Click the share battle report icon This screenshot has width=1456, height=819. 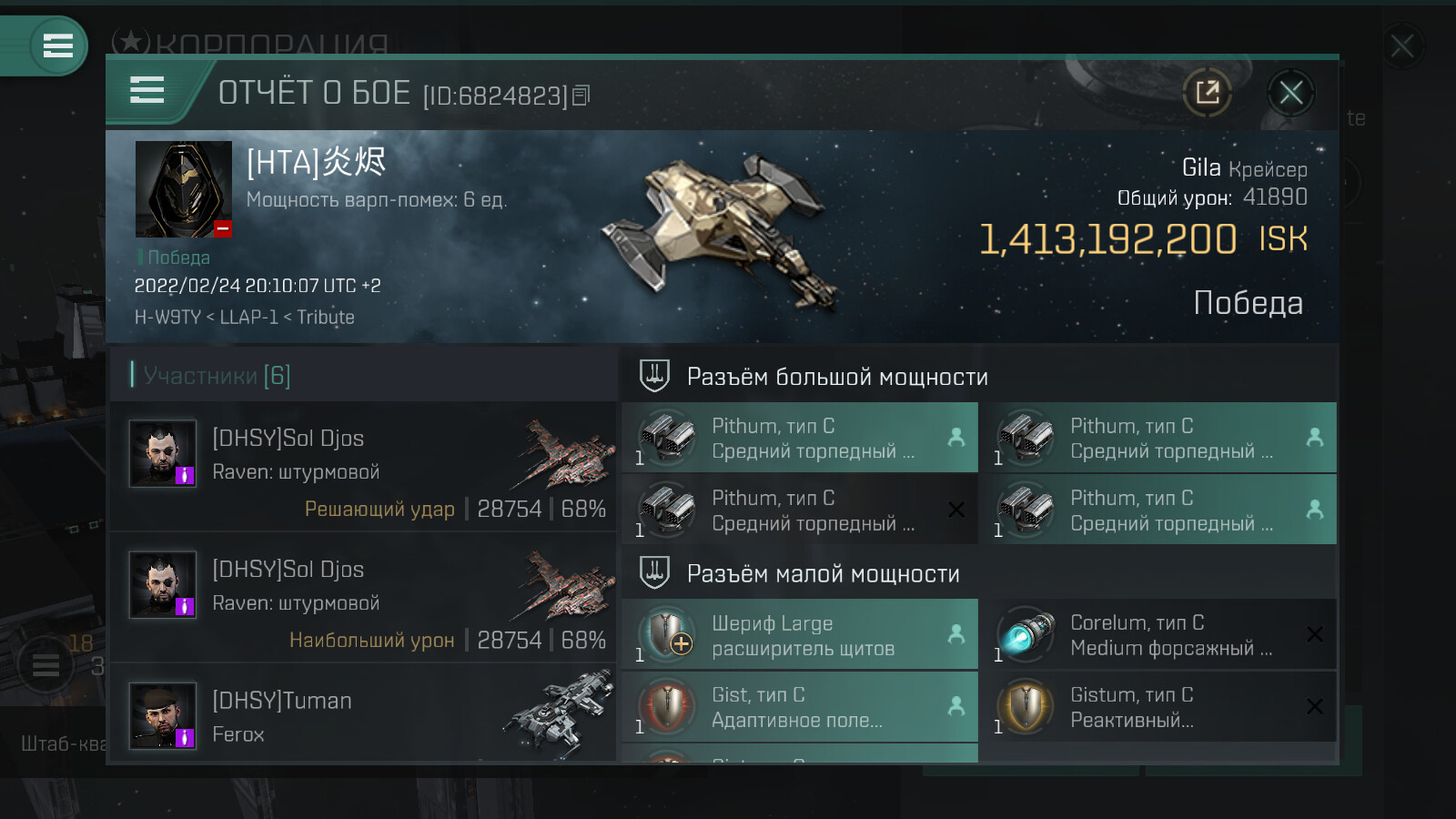pyautogui.click(x=1207, y=92)
